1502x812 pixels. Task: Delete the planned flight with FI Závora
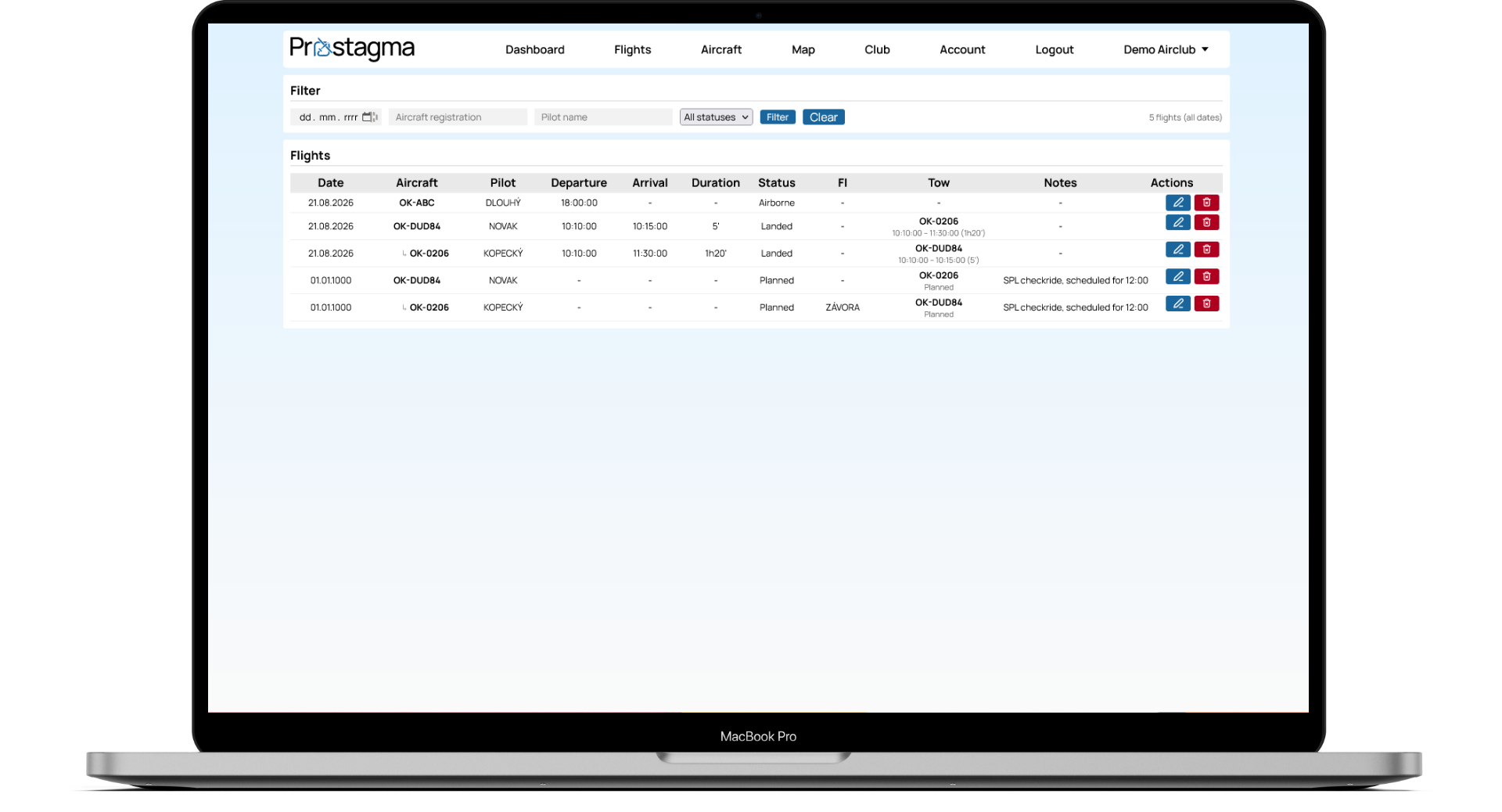pos(1206,304)
